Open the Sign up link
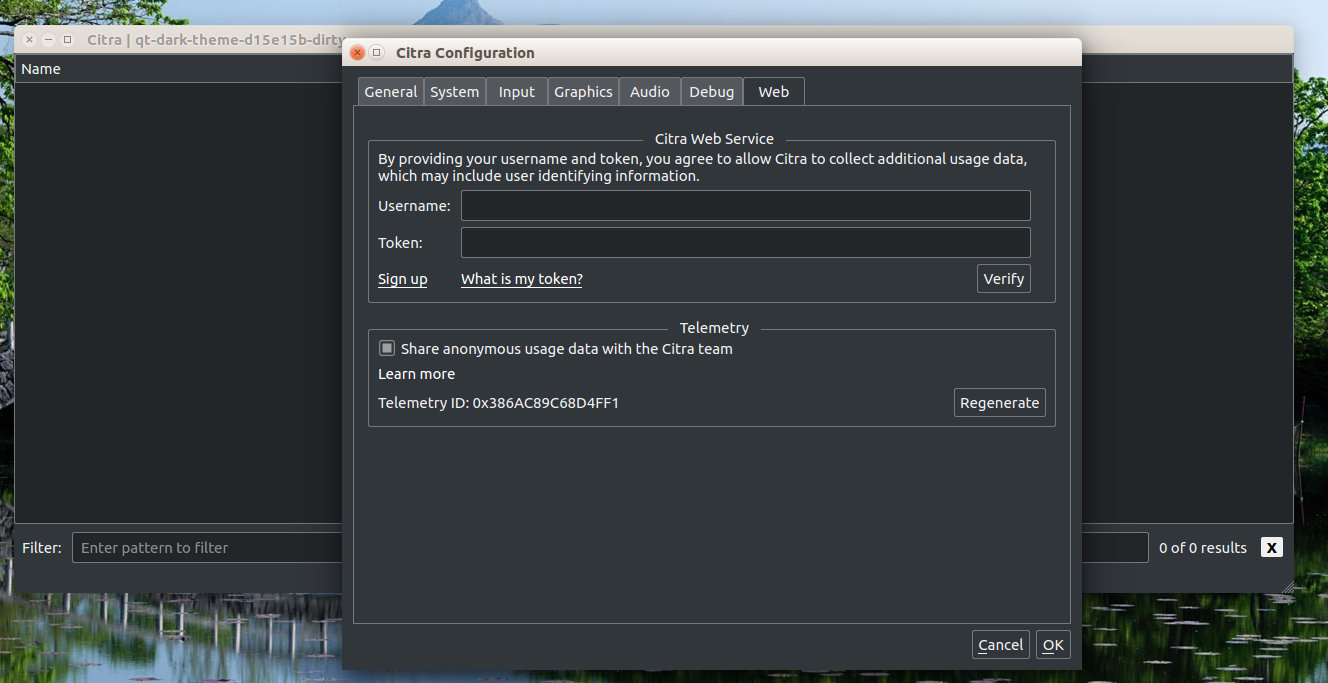 pos(402,279)
